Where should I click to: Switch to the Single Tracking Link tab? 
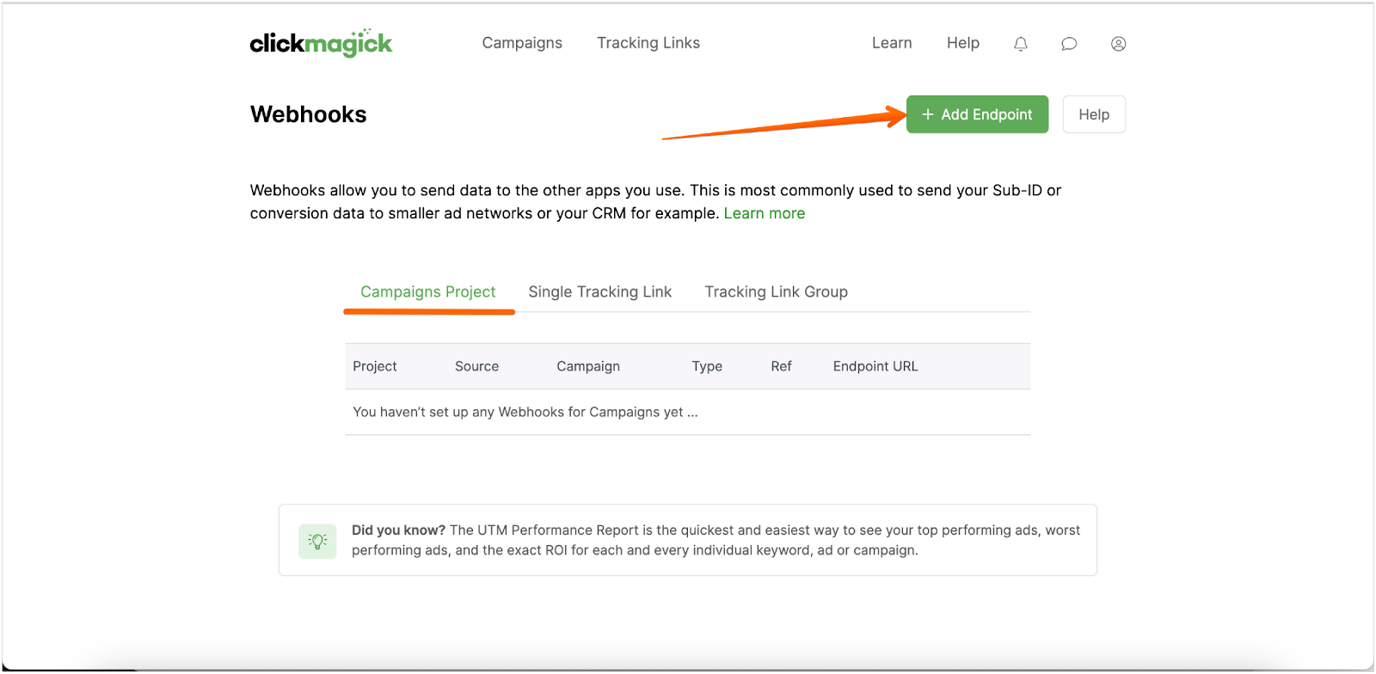[600, 291]
